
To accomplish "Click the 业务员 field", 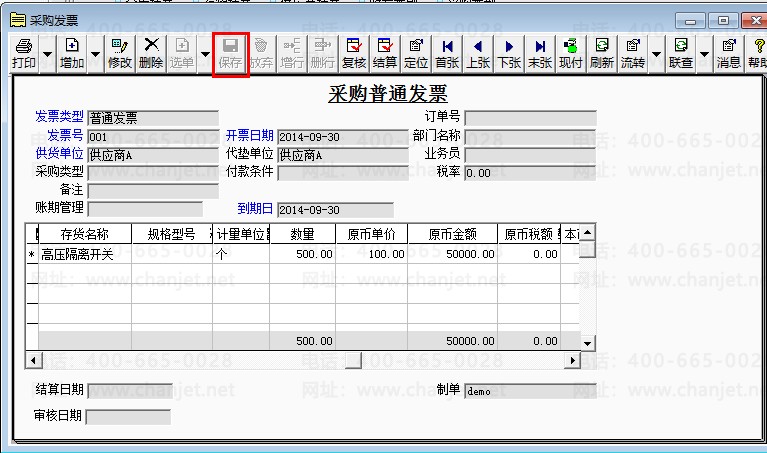I will pos(530,155).
